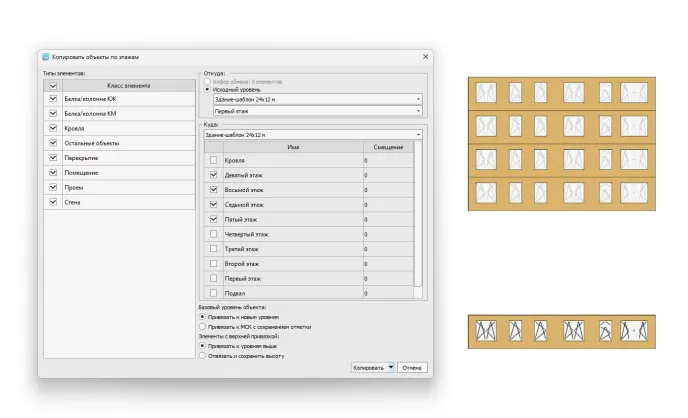The width and height of the screenshot is (688, 418).
Task: Choose Привязать к МСК с сохранением отметки
Action: 204,326
